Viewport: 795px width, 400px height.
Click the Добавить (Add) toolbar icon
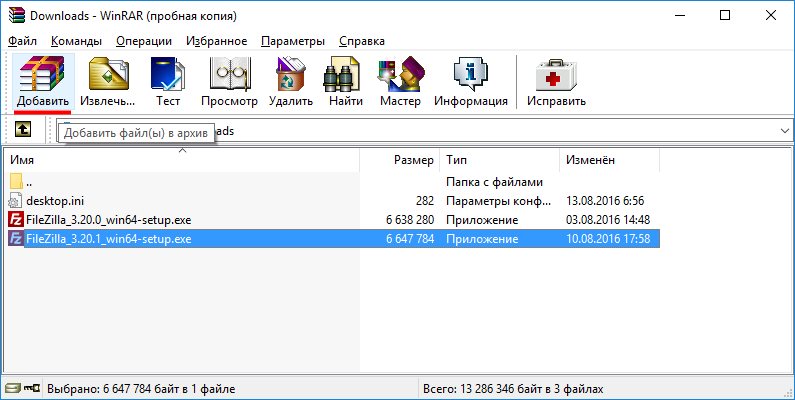tap(43, 74)
